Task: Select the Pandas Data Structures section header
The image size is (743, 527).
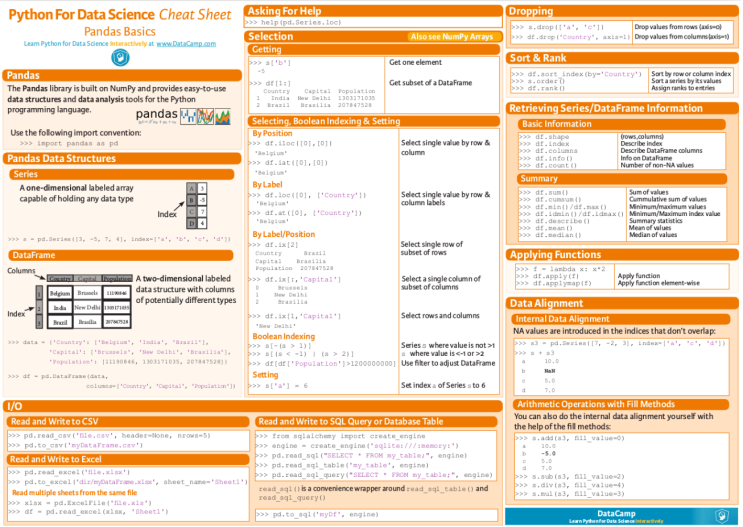Action: pos(122,158)
